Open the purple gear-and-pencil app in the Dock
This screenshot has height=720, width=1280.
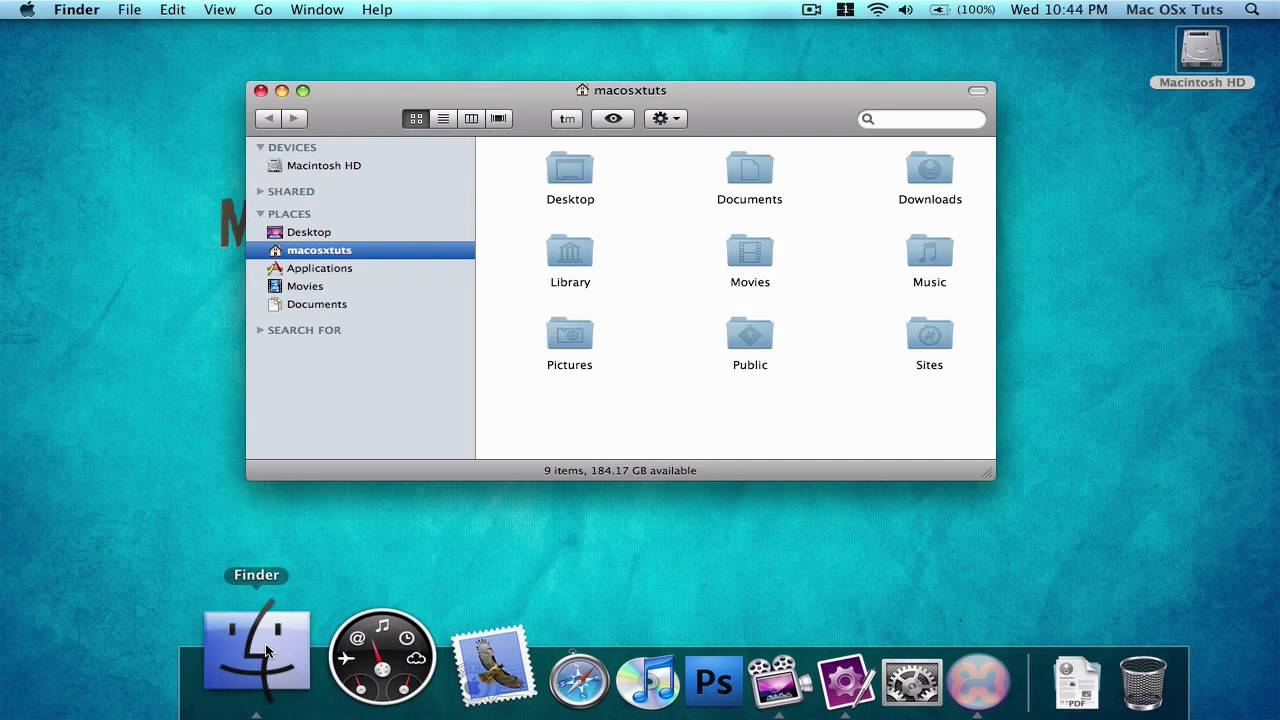click(x=846, y=682)
